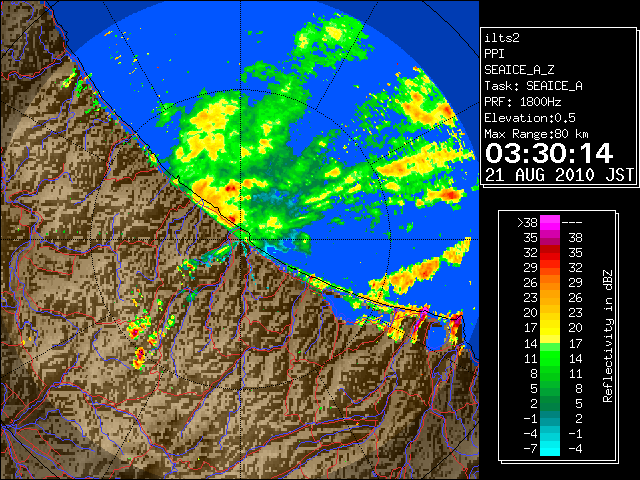Click the 03:30:14 timestamp
Viewport: 640px width, 480px height.
click(x=549, y=153)
